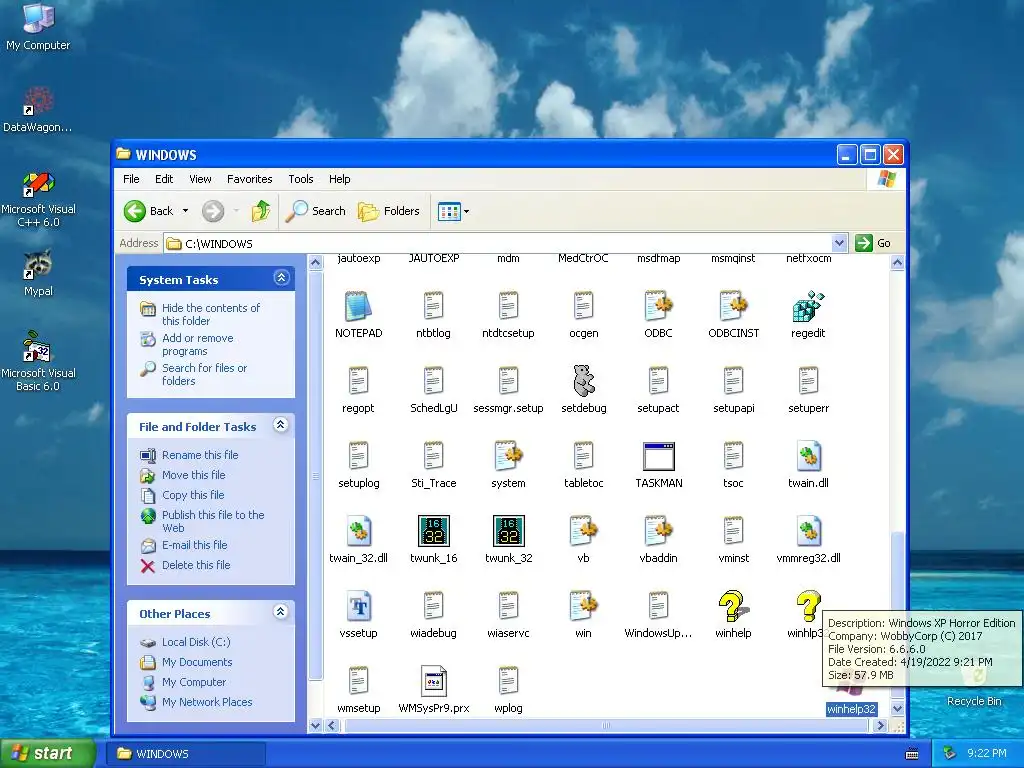Expand the Address bar dropdown
The width and height of the screenshot is (1024, 768).
pos(839,243)
